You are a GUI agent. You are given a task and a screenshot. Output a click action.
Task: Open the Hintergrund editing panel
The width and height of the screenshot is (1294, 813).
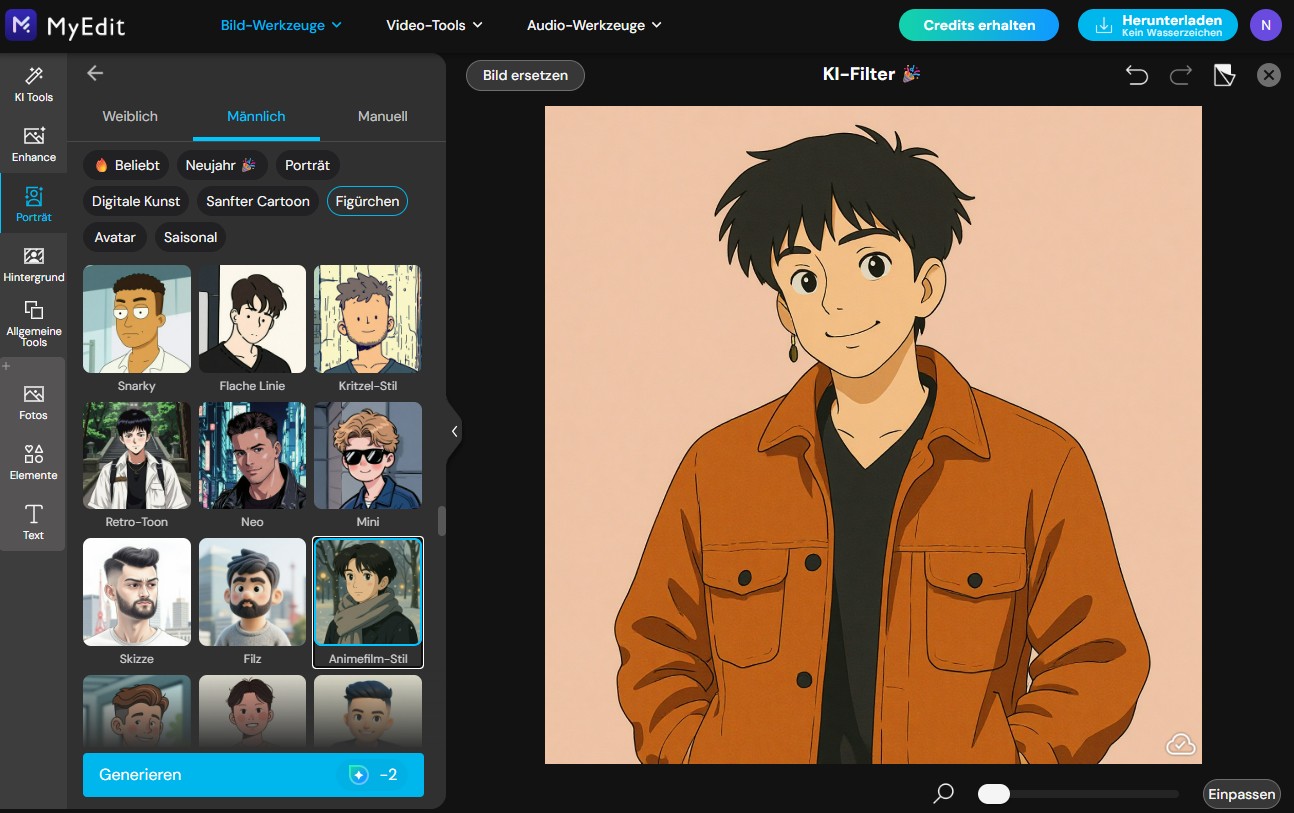coord(33,264)
